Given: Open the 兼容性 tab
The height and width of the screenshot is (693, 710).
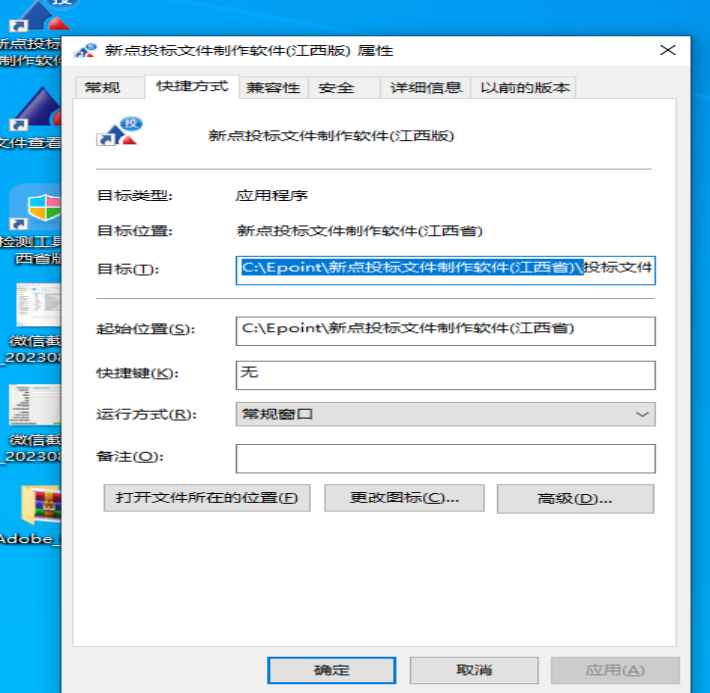Looking at the screenshot, I should coord(273,87).
